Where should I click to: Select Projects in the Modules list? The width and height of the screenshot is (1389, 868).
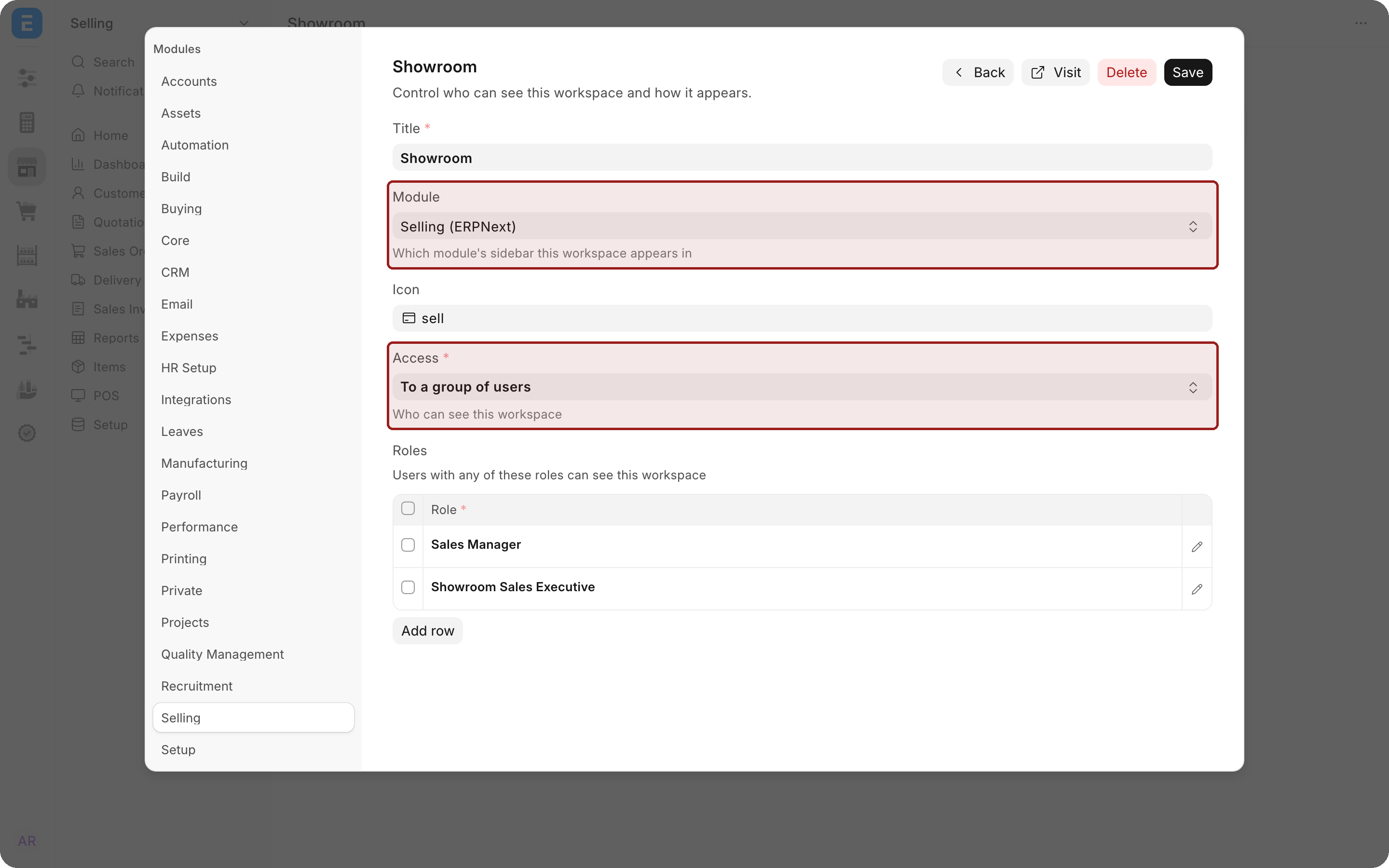[x=254, y=622]
